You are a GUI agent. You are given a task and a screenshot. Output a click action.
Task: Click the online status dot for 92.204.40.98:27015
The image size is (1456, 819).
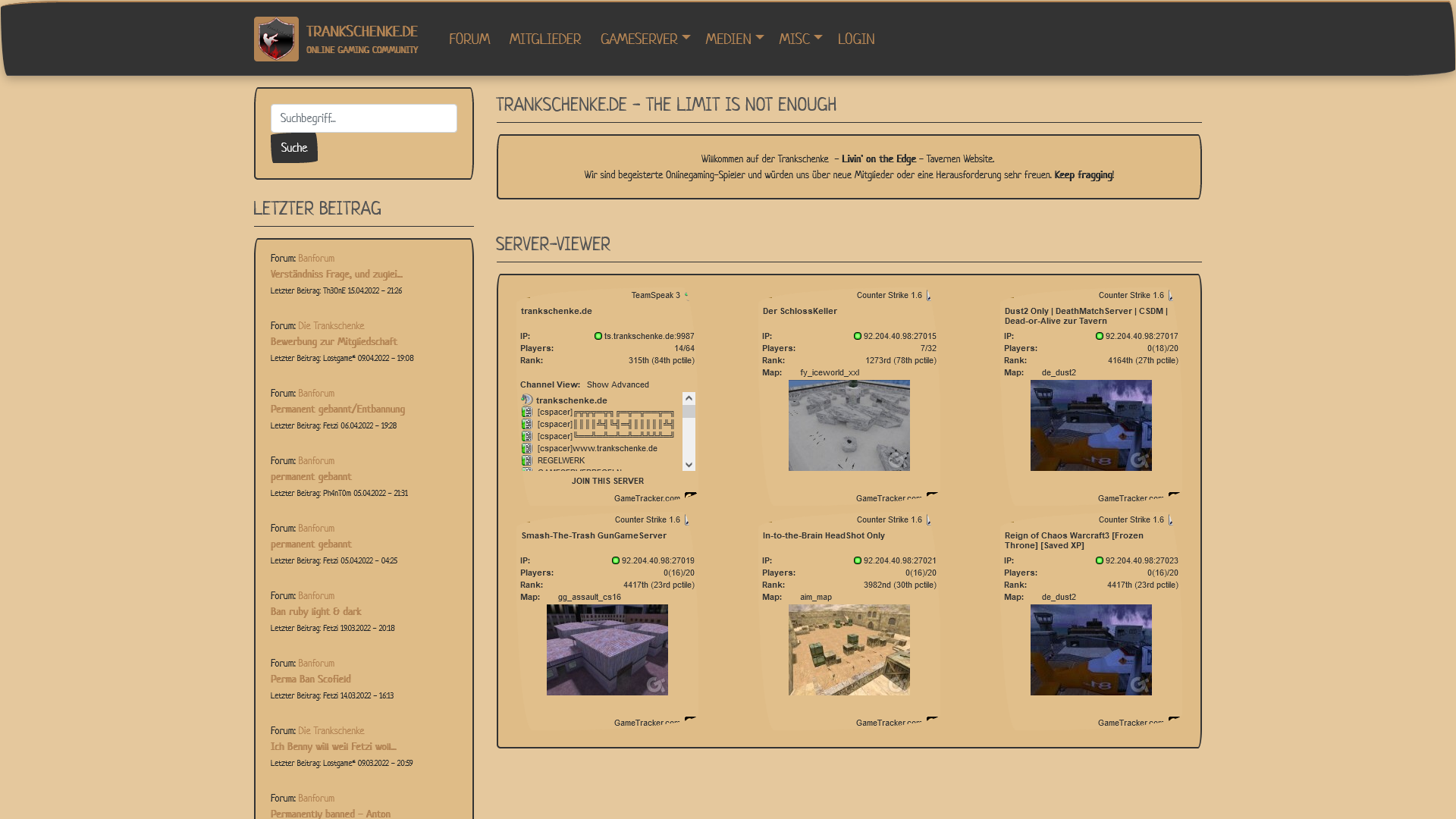(858, 336)
